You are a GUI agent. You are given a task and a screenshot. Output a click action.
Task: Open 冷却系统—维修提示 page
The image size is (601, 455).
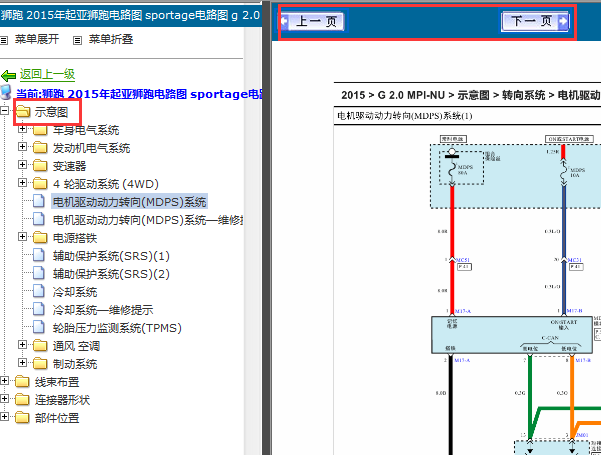(x=103, y=310)
